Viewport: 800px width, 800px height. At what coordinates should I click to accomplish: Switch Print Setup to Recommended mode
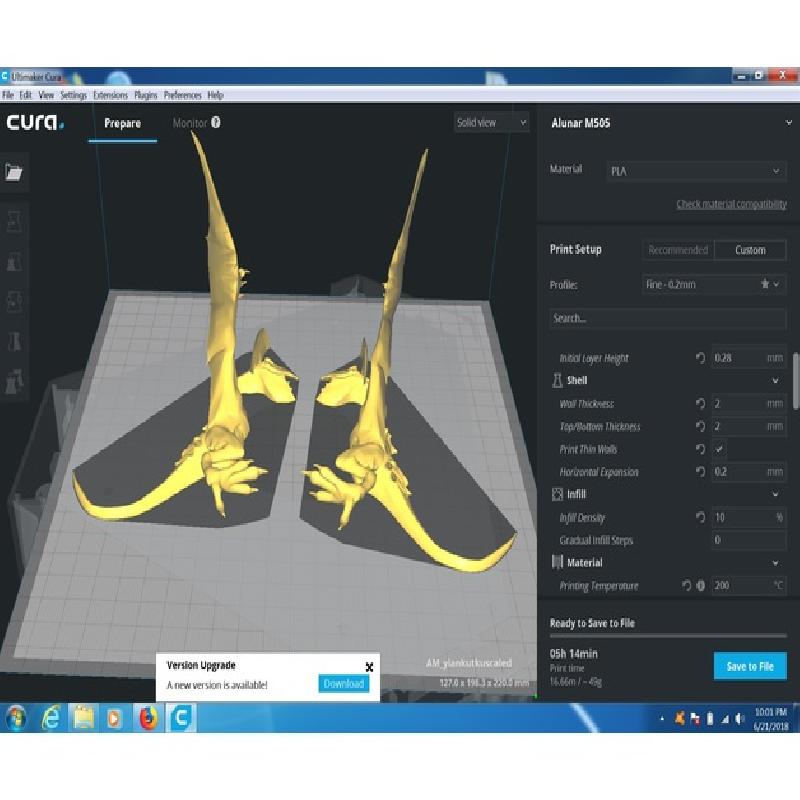click(x=678, y=250)
